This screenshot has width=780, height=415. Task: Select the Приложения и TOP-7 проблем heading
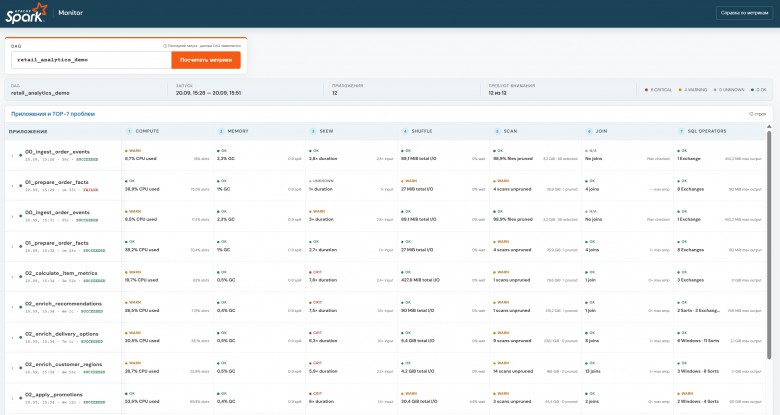pos(53,114)
